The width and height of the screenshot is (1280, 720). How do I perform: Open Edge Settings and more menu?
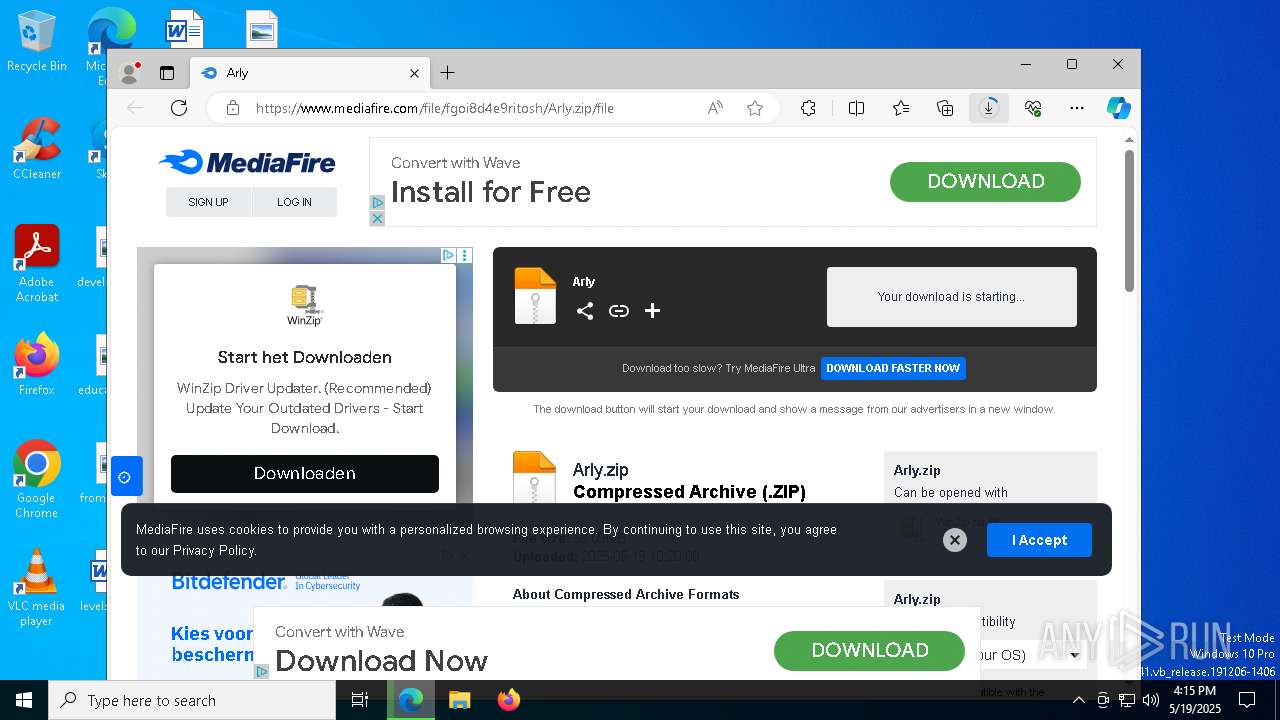[x=1077, y=108]
